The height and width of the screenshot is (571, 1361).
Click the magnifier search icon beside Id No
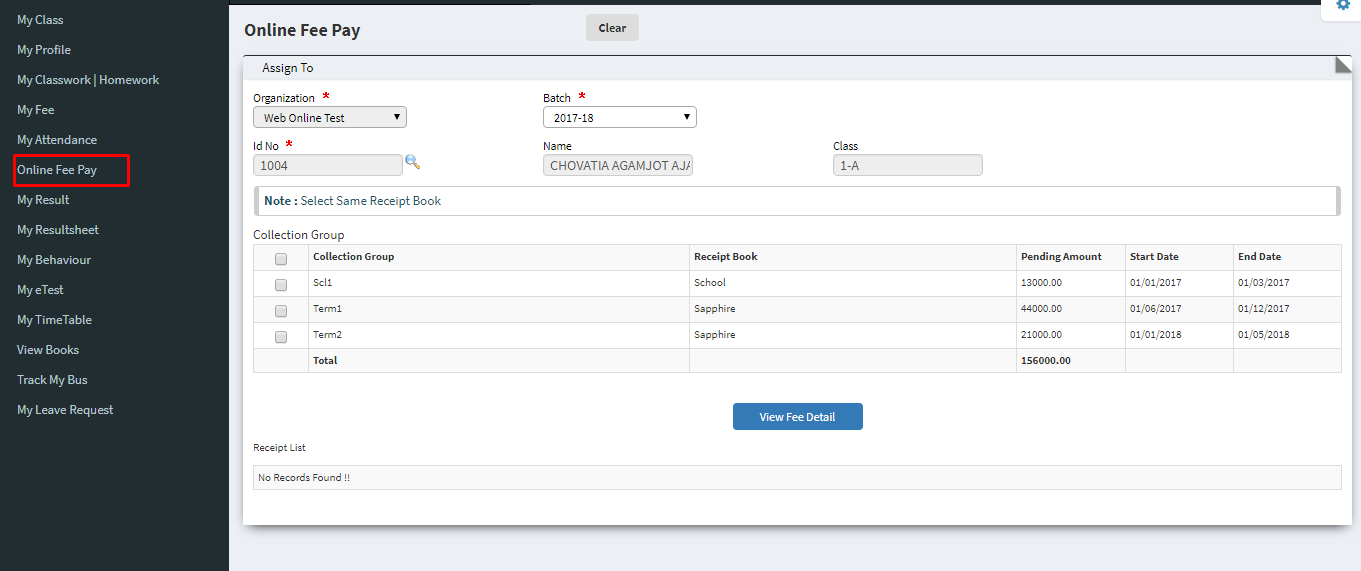(x=412, y=162)
